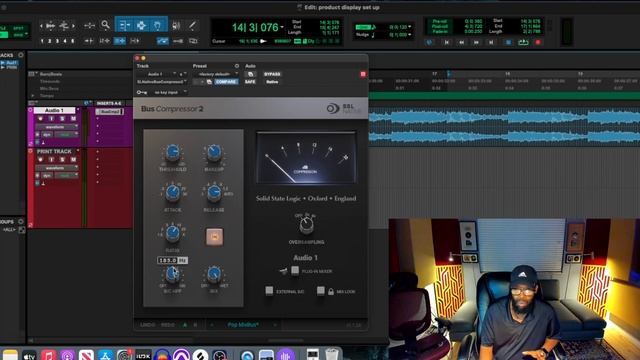Toggle loop playback icon in transport
Viewport: 640px width, 360px height.
pos(523,42)
